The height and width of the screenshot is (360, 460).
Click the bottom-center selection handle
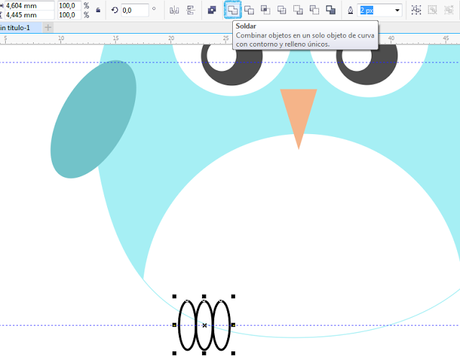coord(204,353)
